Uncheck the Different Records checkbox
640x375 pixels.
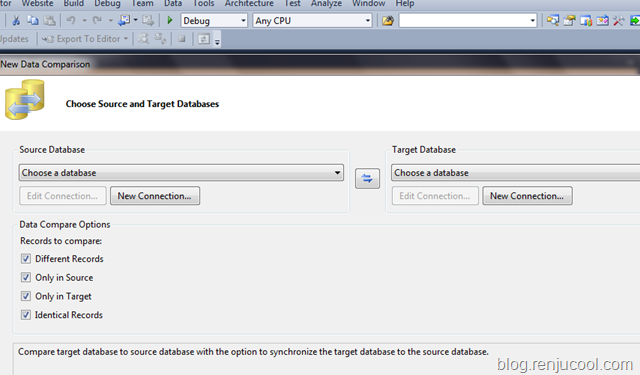coord(26,259)
